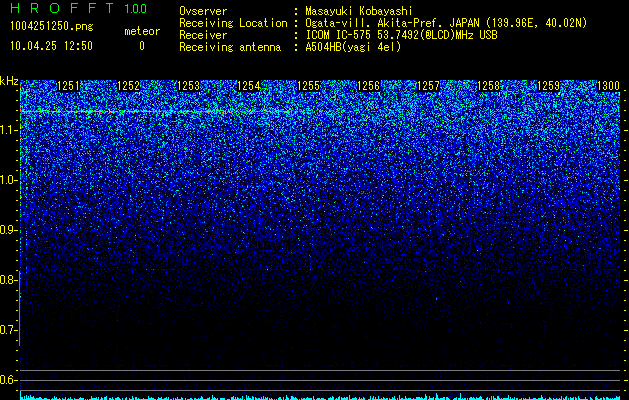Click the kHz axis unit label

tap(9, 81)
